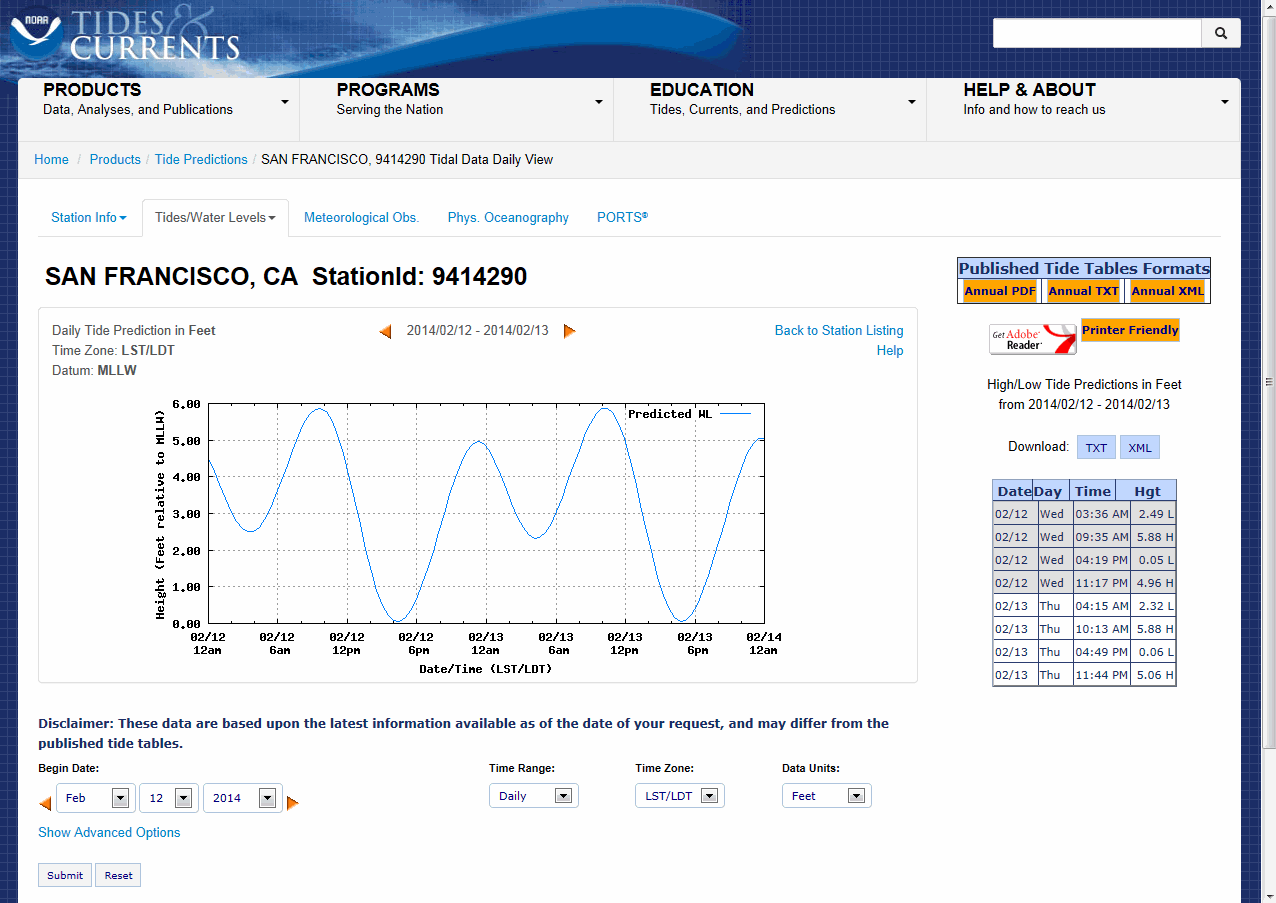This screenshot has height=903, width=1276.
Task: Focus the site search input field
Action: (1096, 33)
